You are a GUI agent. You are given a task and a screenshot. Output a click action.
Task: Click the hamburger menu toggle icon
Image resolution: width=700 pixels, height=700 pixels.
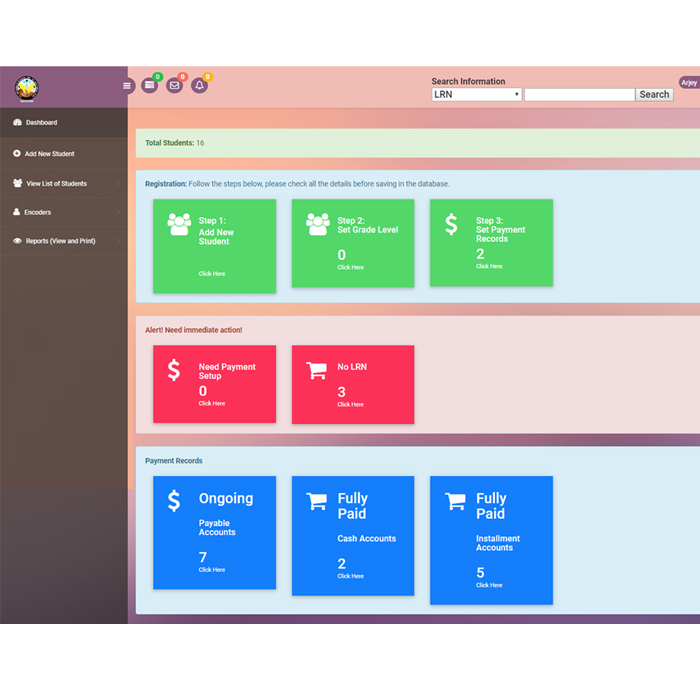127,86
